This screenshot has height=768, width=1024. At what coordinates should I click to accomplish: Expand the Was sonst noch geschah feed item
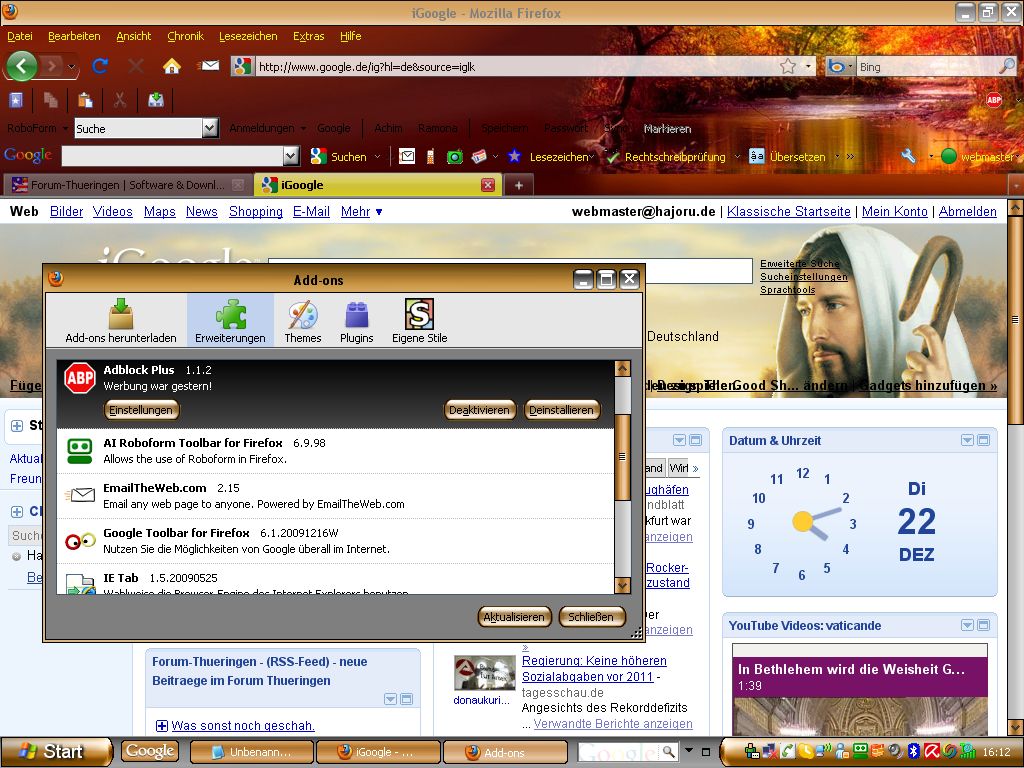(x=161, y=726)
